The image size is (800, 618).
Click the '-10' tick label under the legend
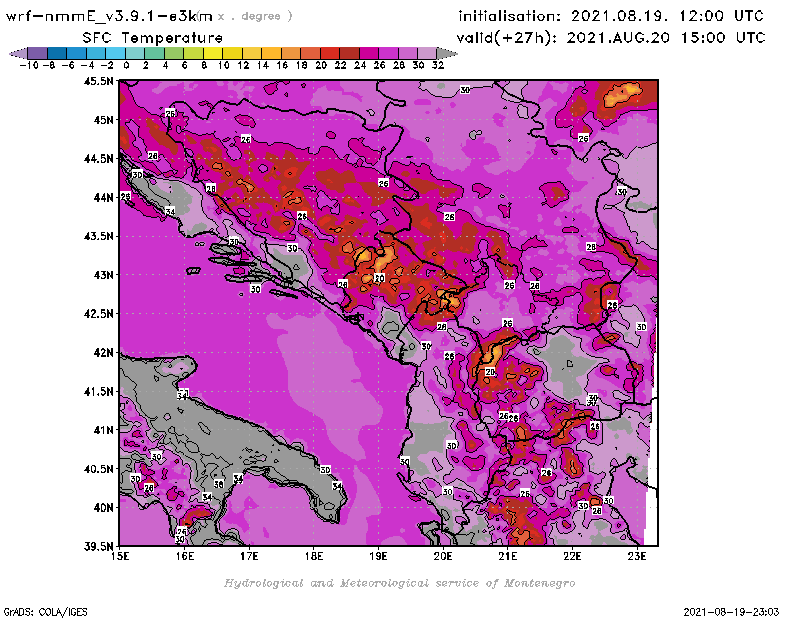pyautogui.click(x=29, y=65)
